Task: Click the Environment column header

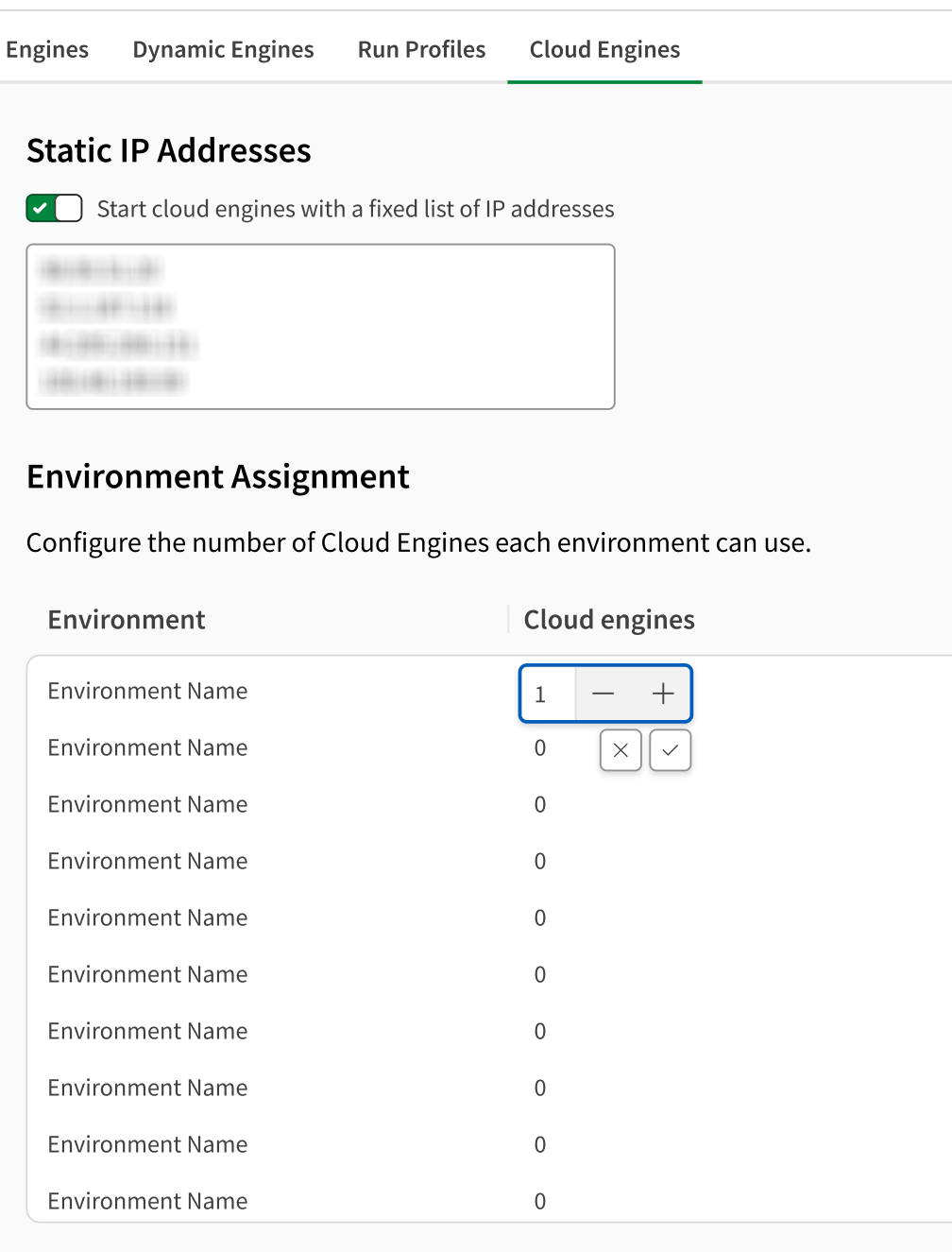Action: click(x=126, y=619)
